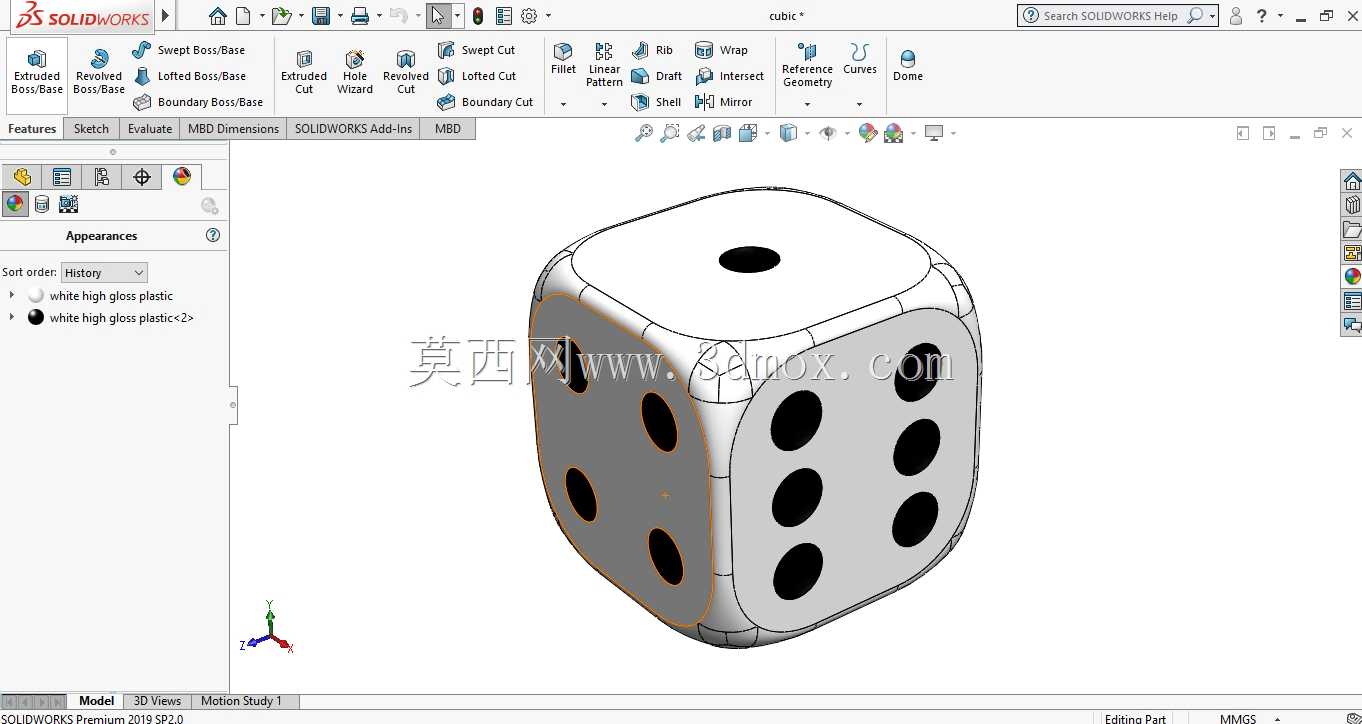Apply the Fillet feature
Viewport: 1362px width, 724px height.
coord(563,59)
